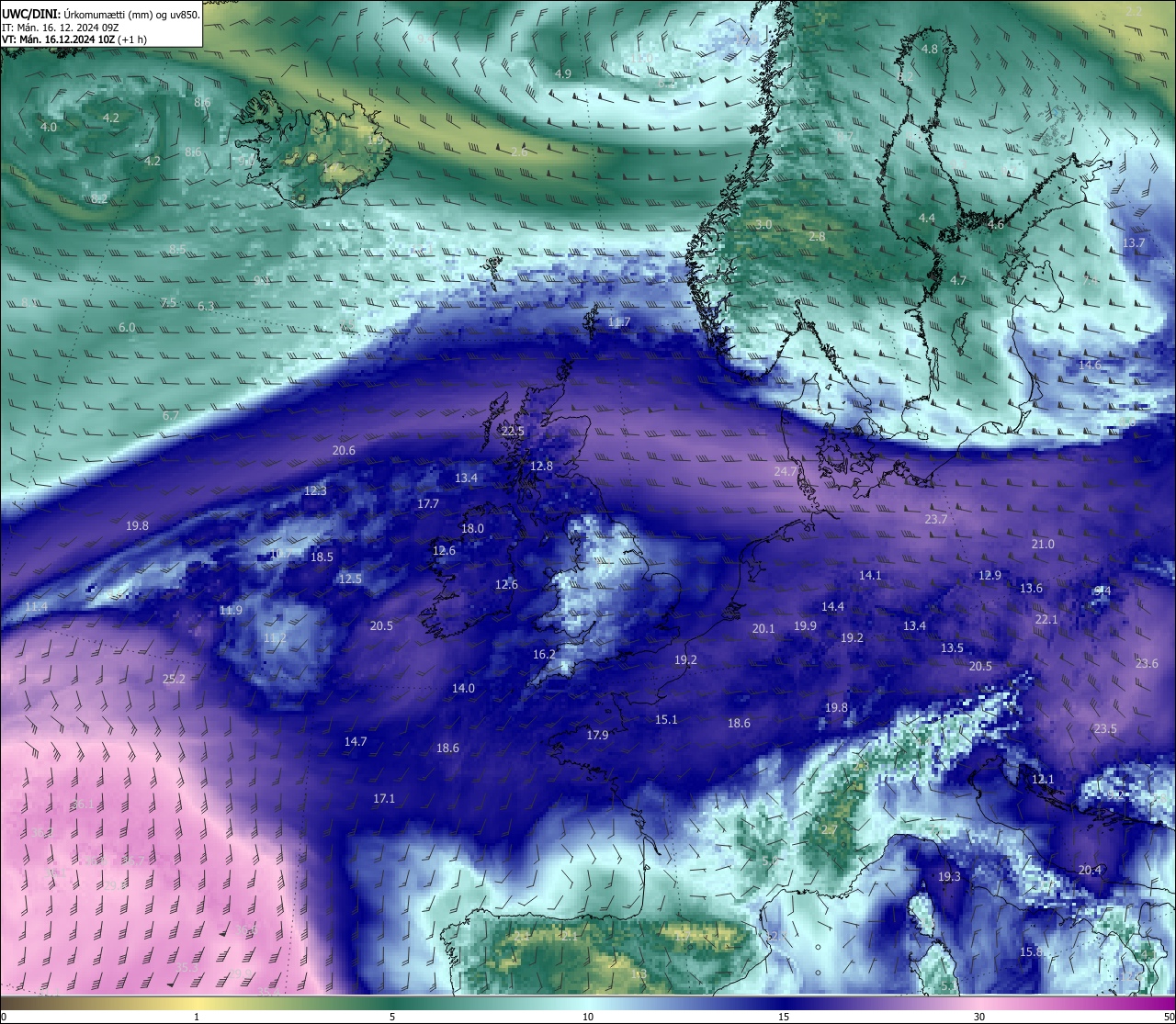
Task: Click the 20.4 value on the map
Action: click(x=1090, y=870)
